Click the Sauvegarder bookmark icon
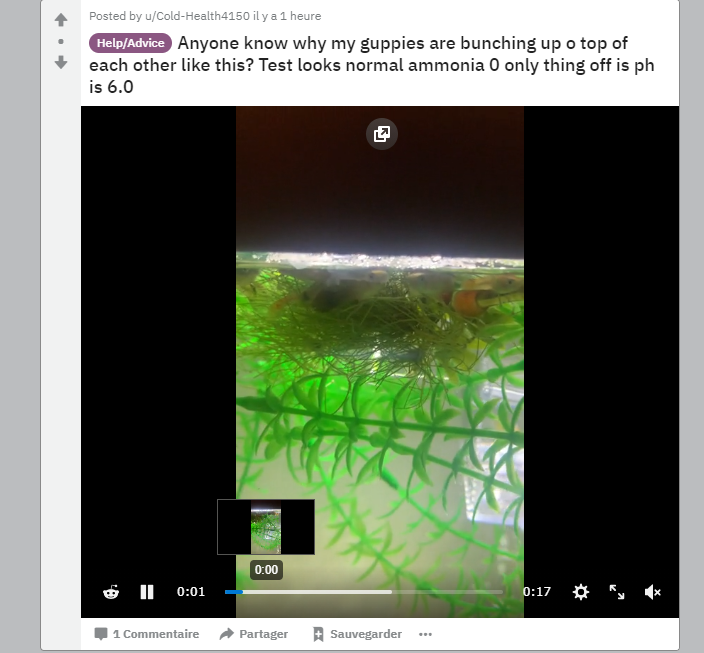This screenshot has width=704, height=653. click(318, 634)
